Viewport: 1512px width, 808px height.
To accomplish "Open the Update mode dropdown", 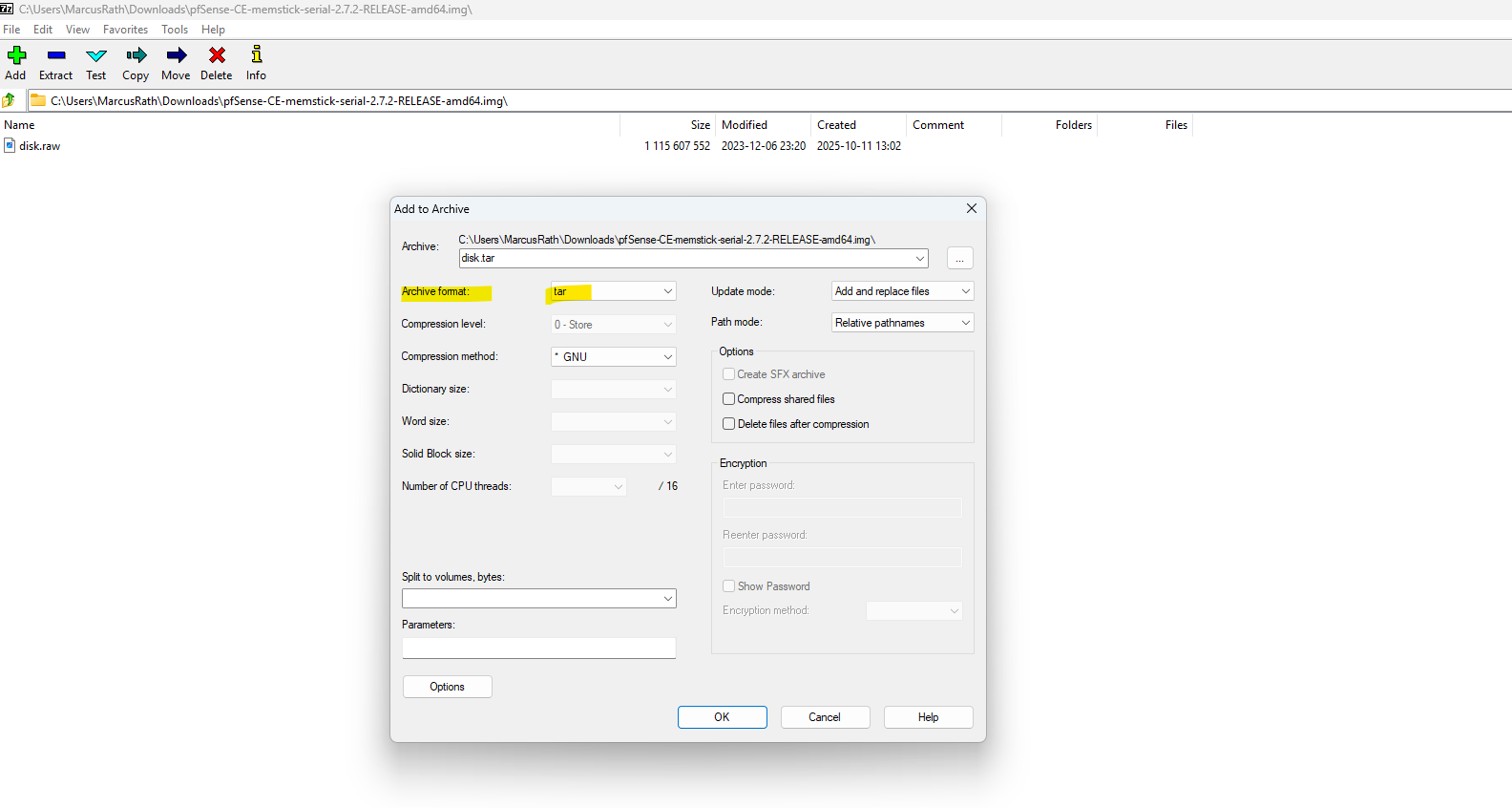I will 902,291.
